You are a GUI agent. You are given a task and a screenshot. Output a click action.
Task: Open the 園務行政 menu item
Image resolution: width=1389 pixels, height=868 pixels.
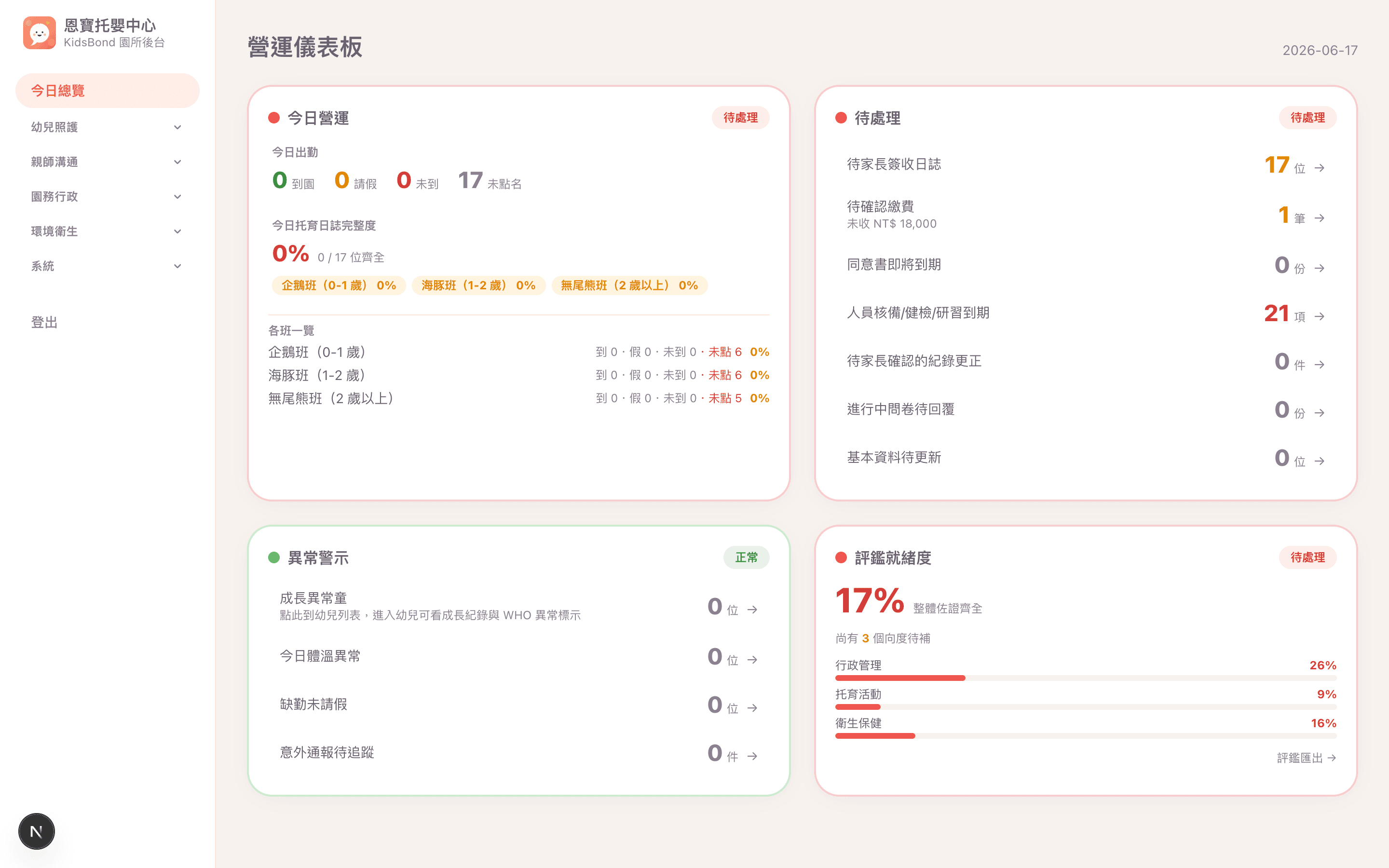click(108, 197)
